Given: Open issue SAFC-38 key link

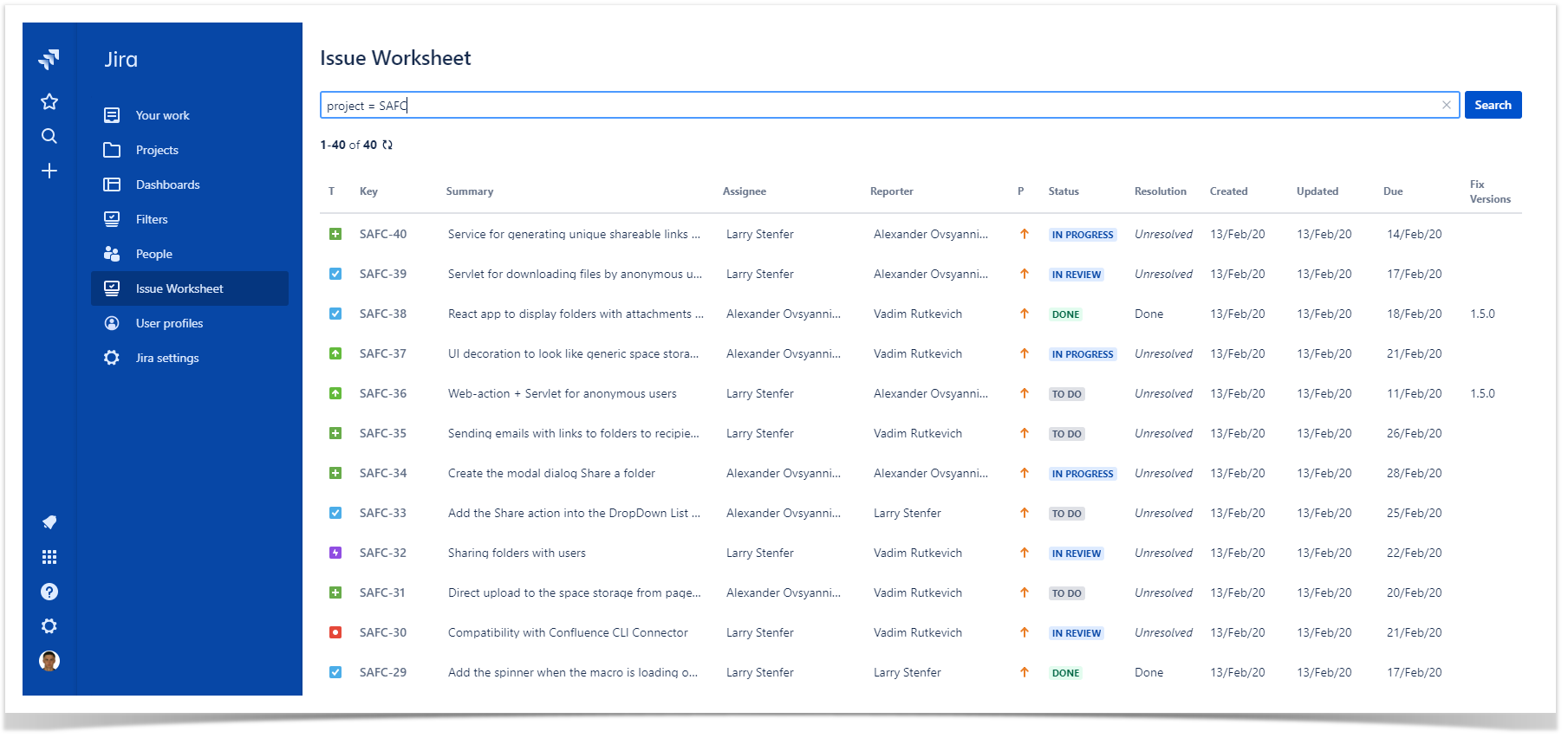Looking at the screenshot, I should click(x=382, y=314).
